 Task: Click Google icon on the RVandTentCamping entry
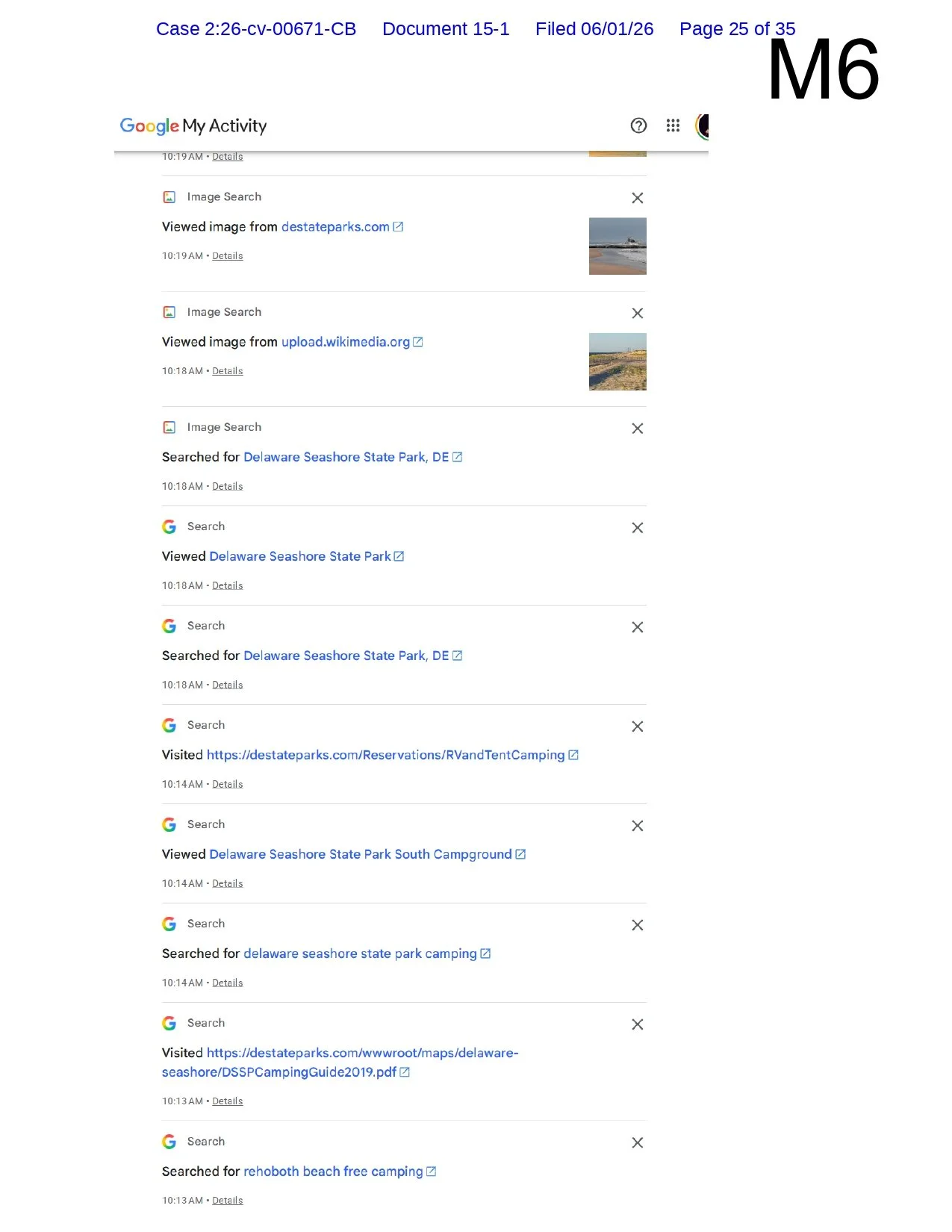tap(169, 725)
